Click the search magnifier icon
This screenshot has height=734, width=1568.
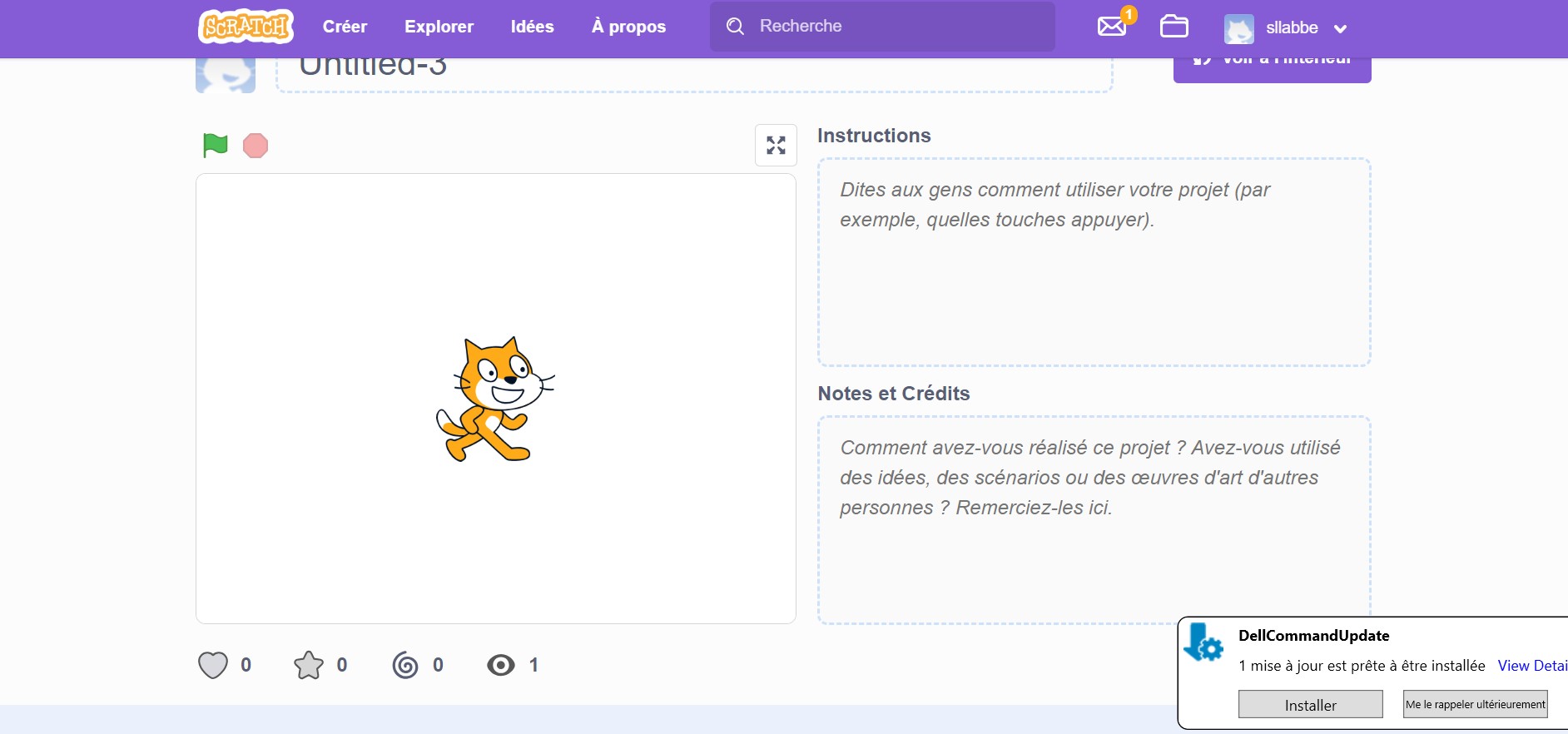tap(735, 27)
